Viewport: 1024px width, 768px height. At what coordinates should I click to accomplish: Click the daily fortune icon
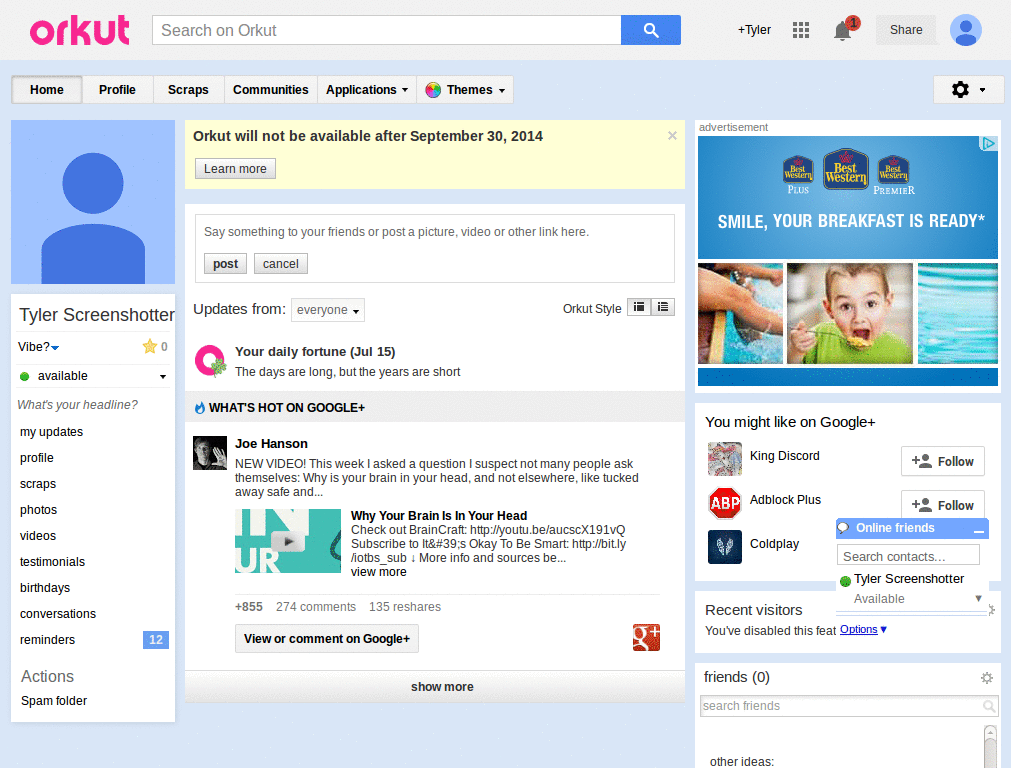pyautogui.click(x=210, y=361)
